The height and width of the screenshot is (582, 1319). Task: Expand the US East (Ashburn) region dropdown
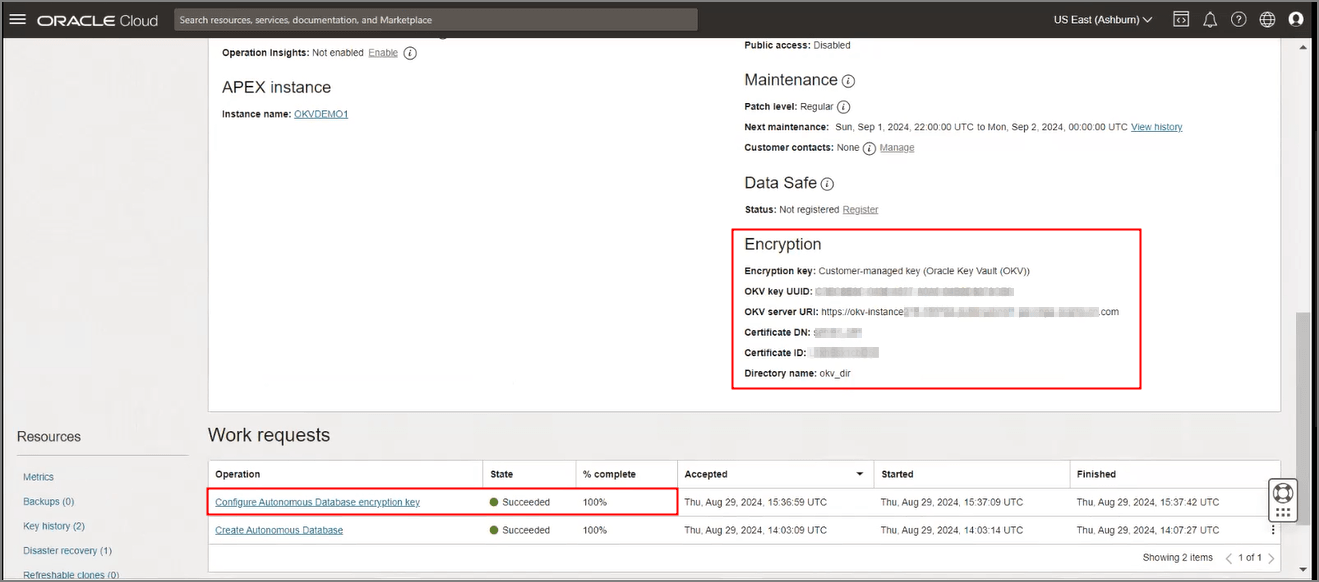click(x=1103, y=20)
